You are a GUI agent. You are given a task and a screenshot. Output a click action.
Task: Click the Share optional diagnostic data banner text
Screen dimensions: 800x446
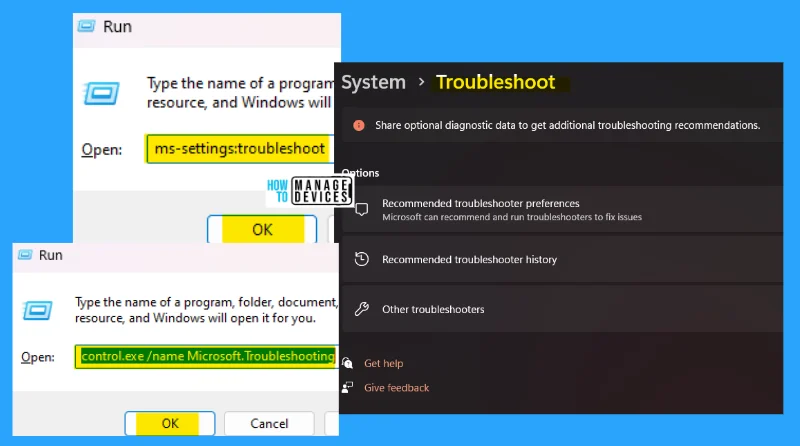tap(567, 125)
